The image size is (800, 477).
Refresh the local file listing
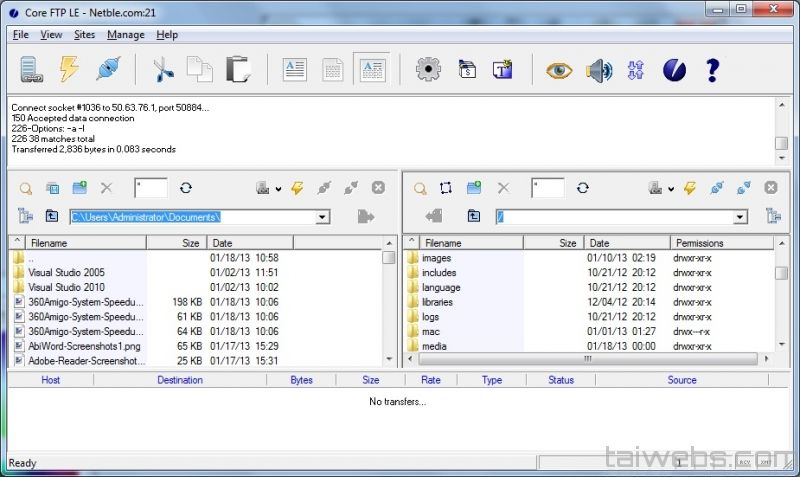tap(185, 188)
